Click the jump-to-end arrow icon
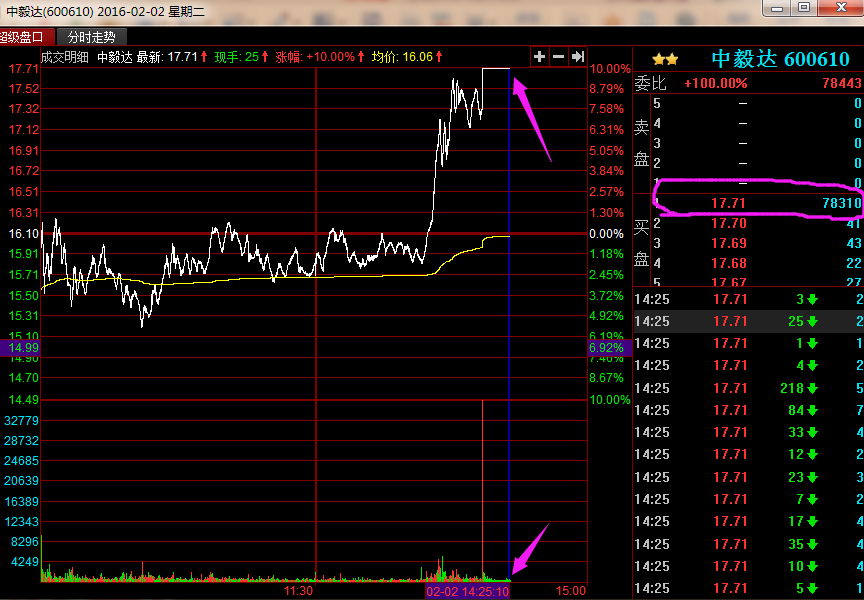 point(577,57)
